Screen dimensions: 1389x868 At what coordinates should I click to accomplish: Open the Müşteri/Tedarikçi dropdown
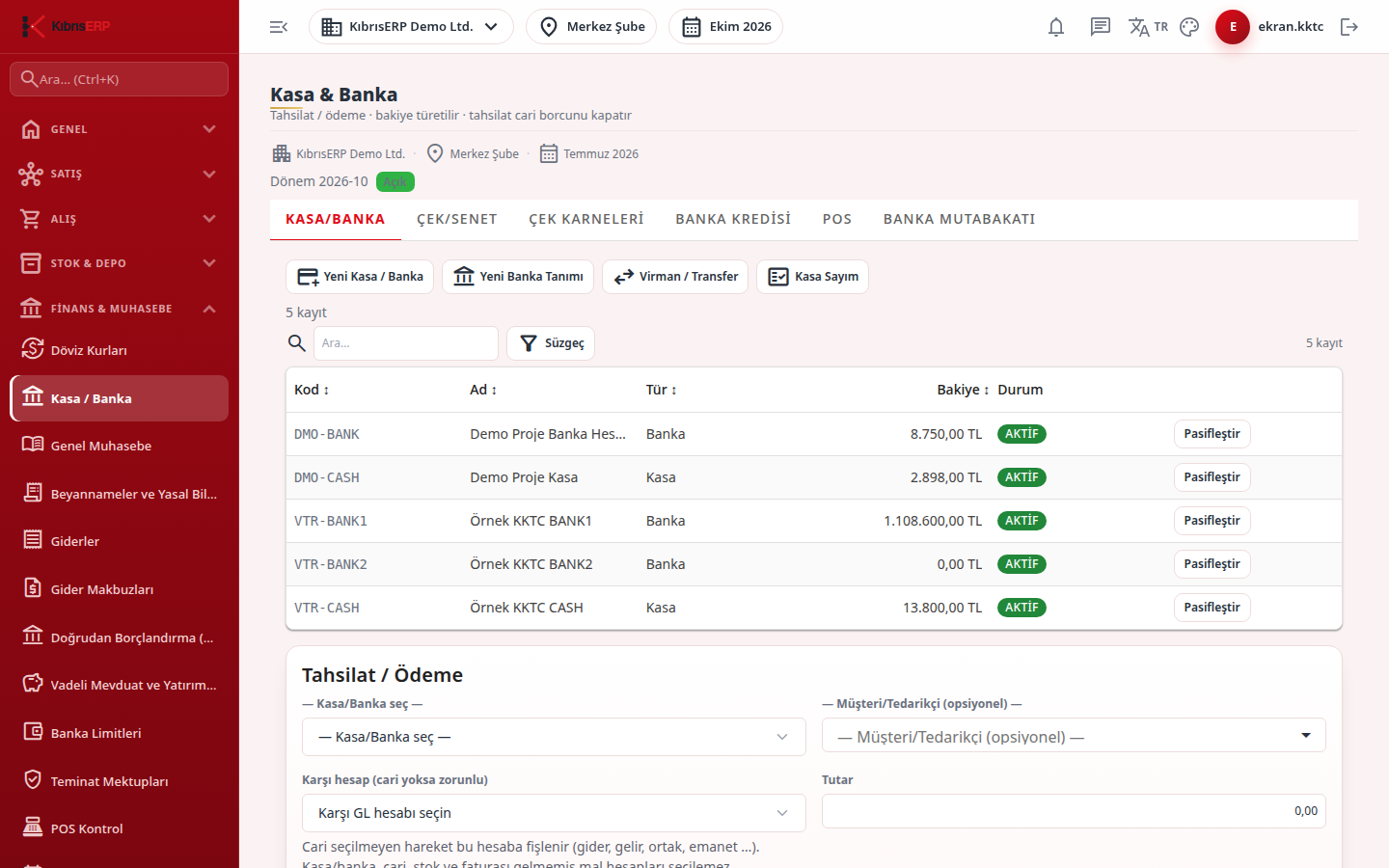tap(1074, 736)
